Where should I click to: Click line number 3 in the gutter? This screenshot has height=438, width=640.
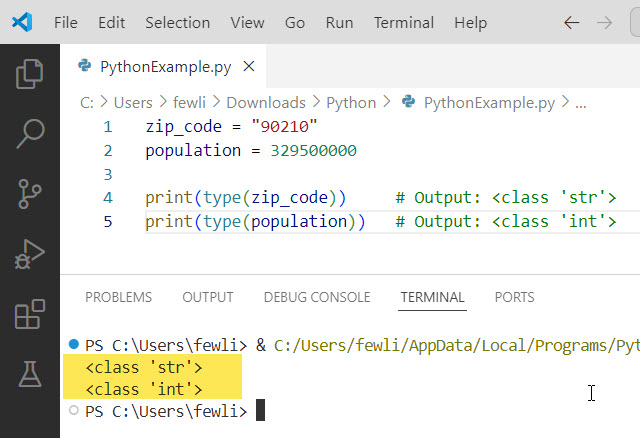coord(108,174)
